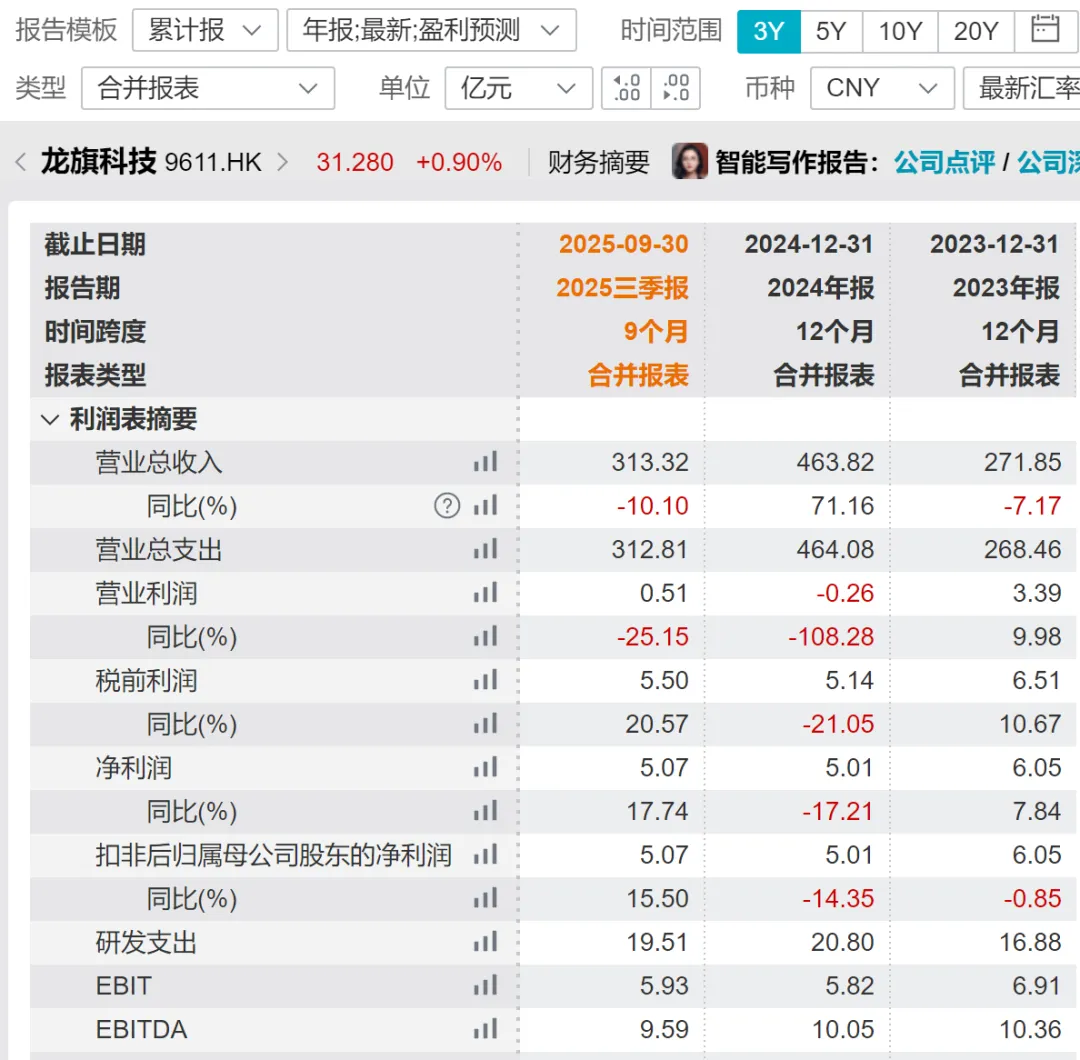Click EBIT value 6.91
1080x1060 pixels.
(1037, 986)
